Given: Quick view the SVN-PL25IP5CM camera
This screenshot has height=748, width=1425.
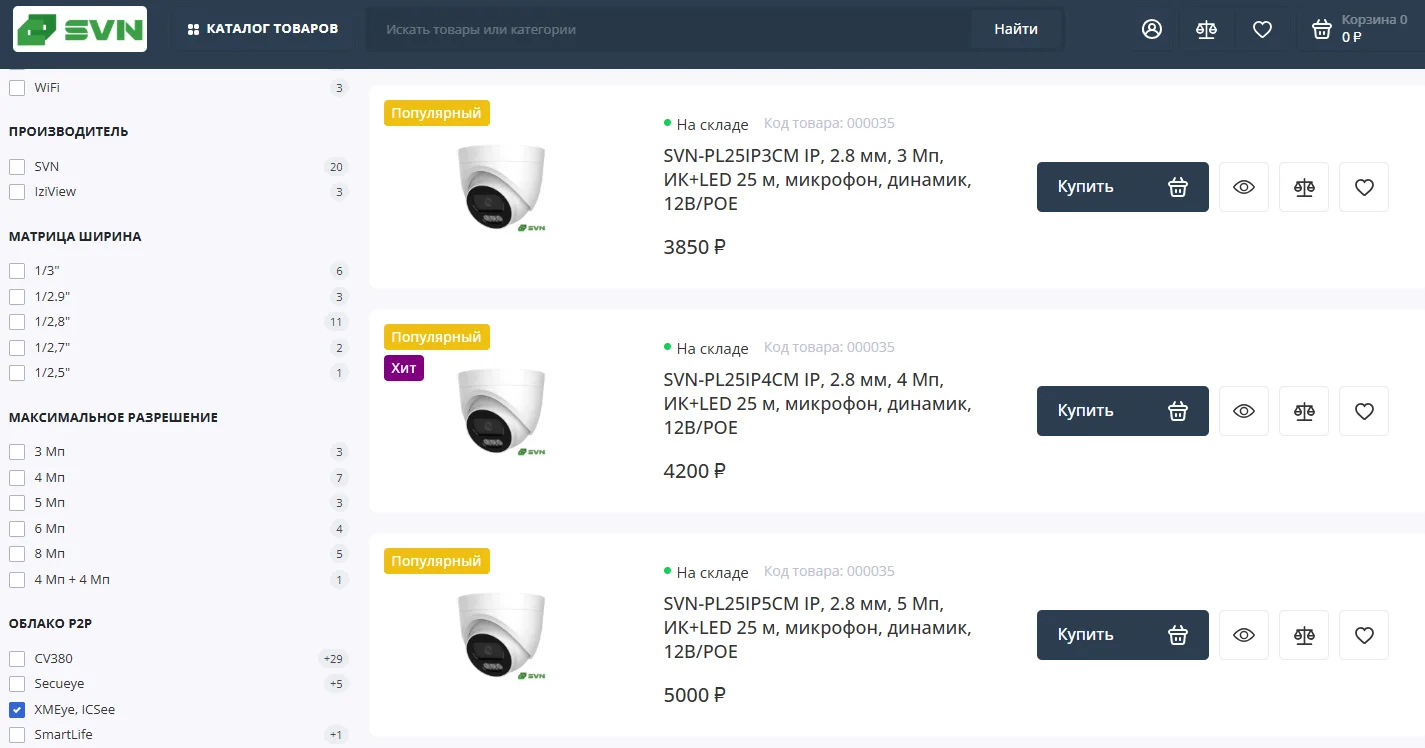Looking at the screenshot, I should (1244, 635).
